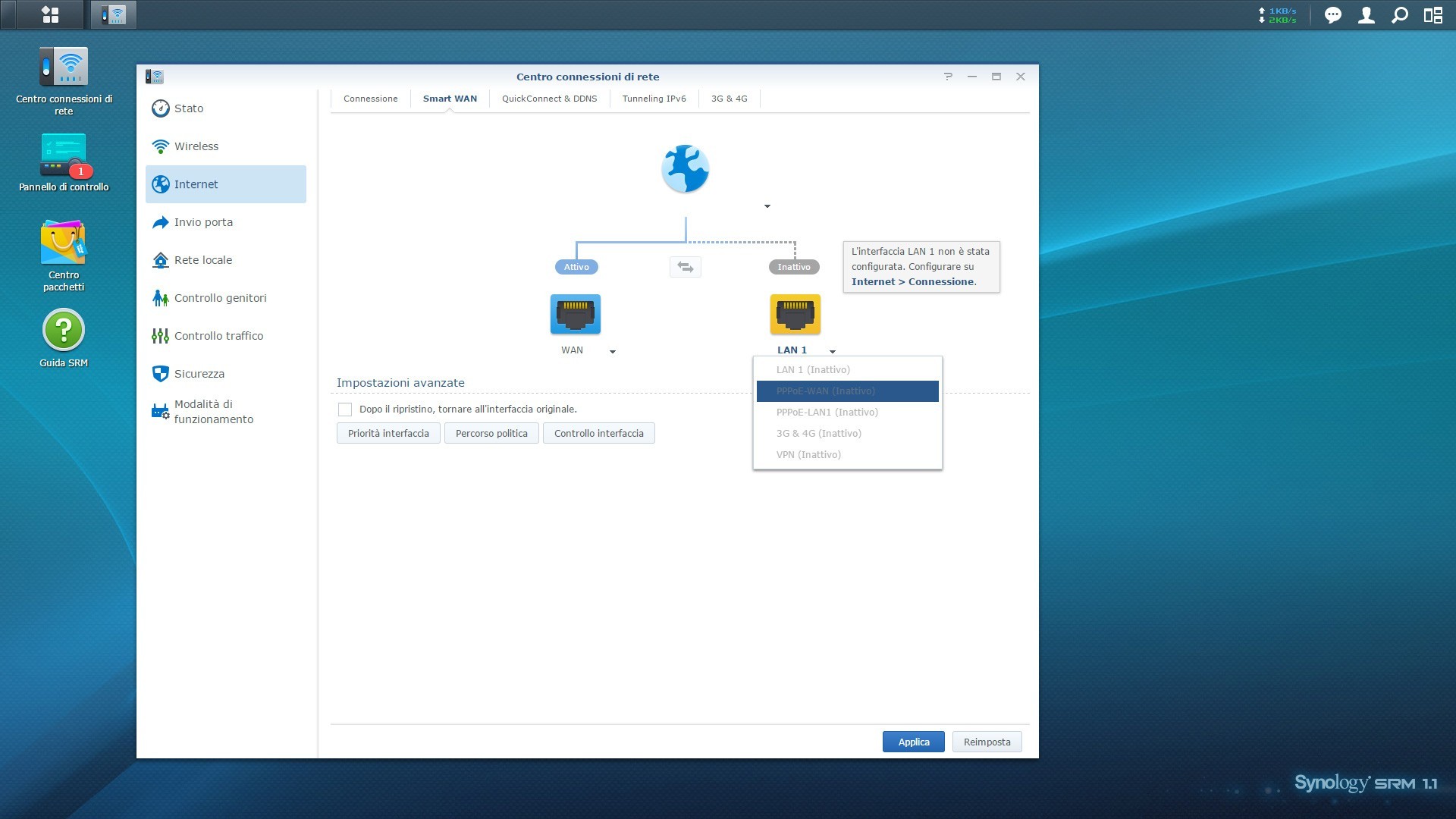This screenshot has height=819, width=1456.
Task: Launch Centro pacchetti from the desktop
Action: (64, 243)
